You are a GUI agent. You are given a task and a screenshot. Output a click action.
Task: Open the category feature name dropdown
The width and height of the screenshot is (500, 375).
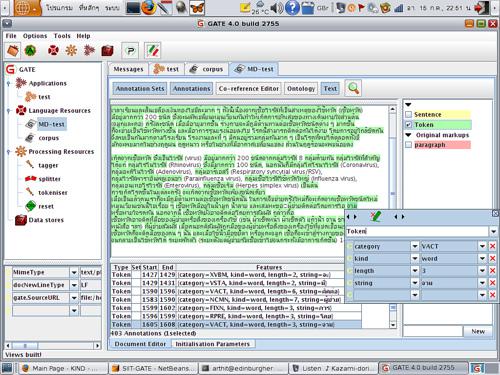tap(415, 246)
